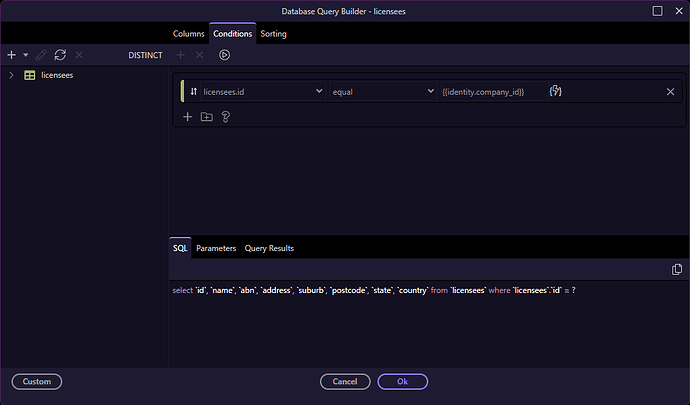The image size is (690, 405).
Task: Select the licensees table icon
Action: 30,75
